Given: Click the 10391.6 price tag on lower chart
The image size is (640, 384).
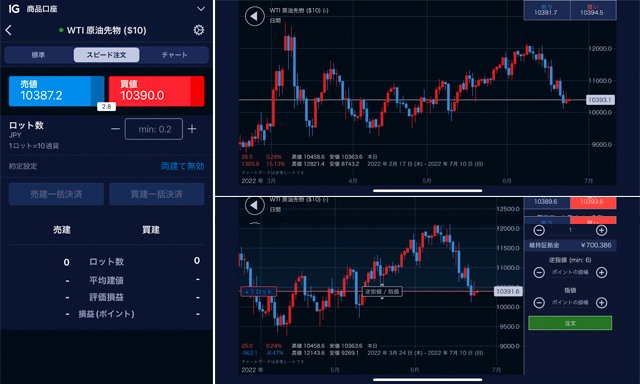Looking at the screenshot, I should point(508,291).
